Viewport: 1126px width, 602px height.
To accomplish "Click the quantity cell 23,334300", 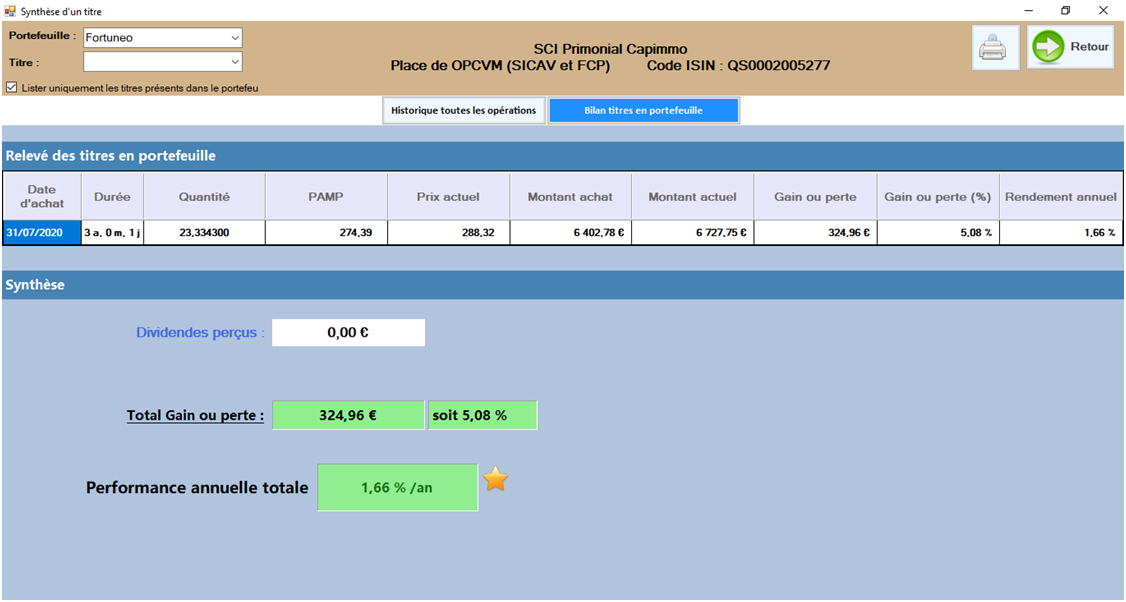I will [x=205, y=233].
